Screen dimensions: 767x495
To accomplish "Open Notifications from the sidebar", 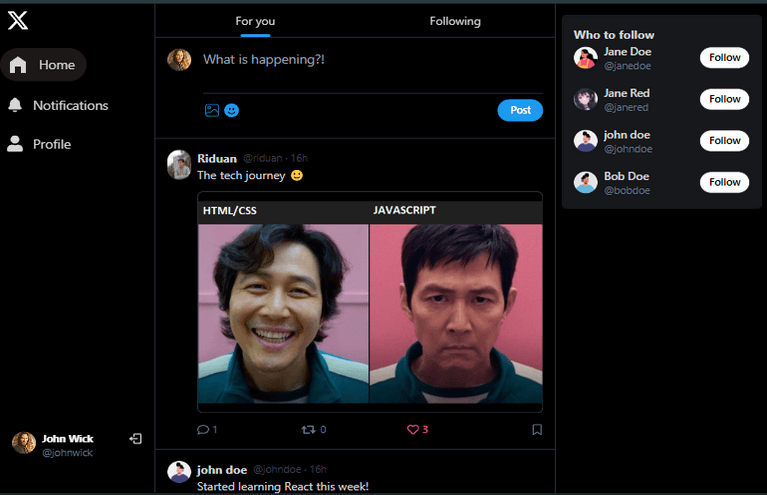I will click(x=58, y=105).
